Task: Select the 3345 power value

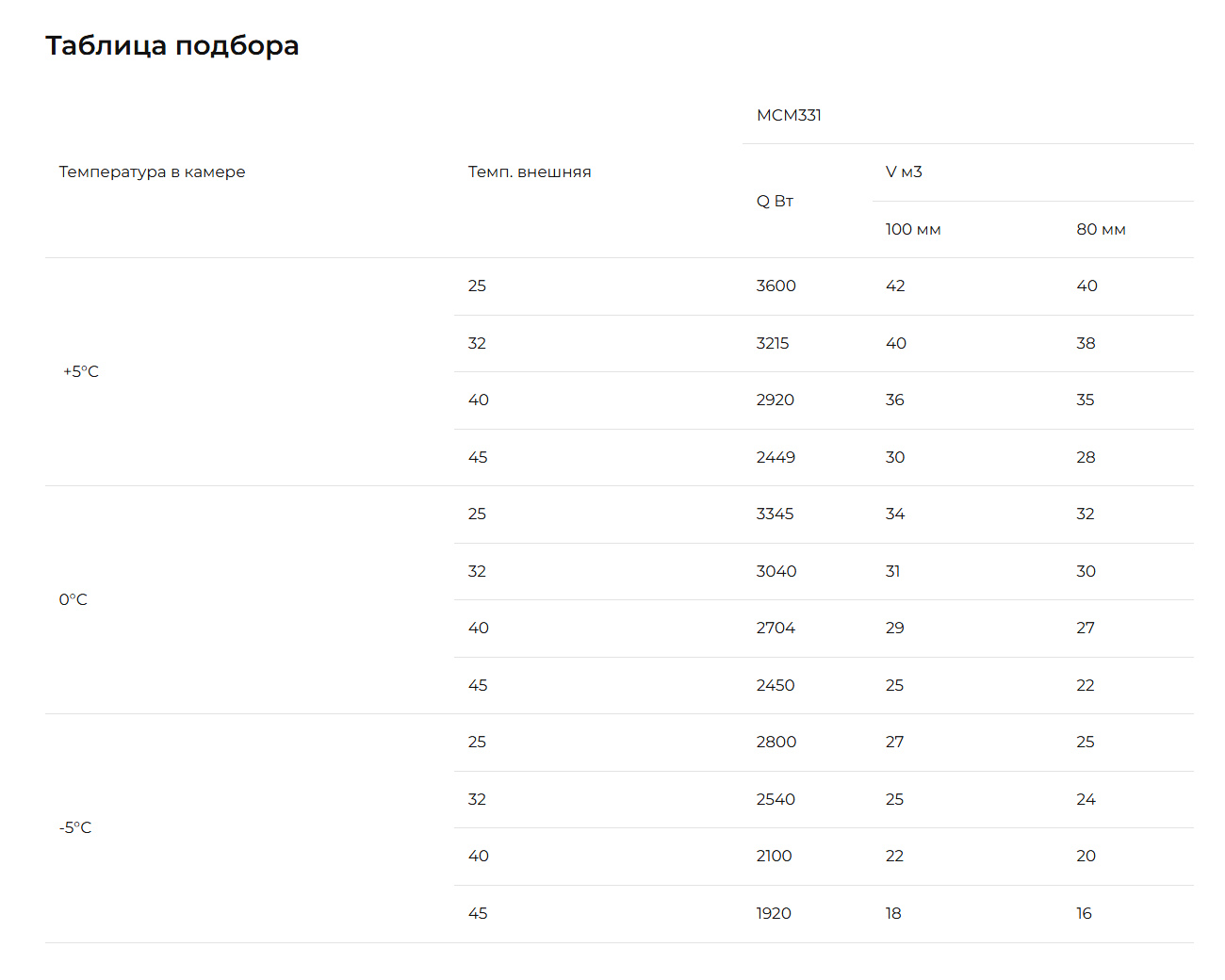Action: click(775, 514)
